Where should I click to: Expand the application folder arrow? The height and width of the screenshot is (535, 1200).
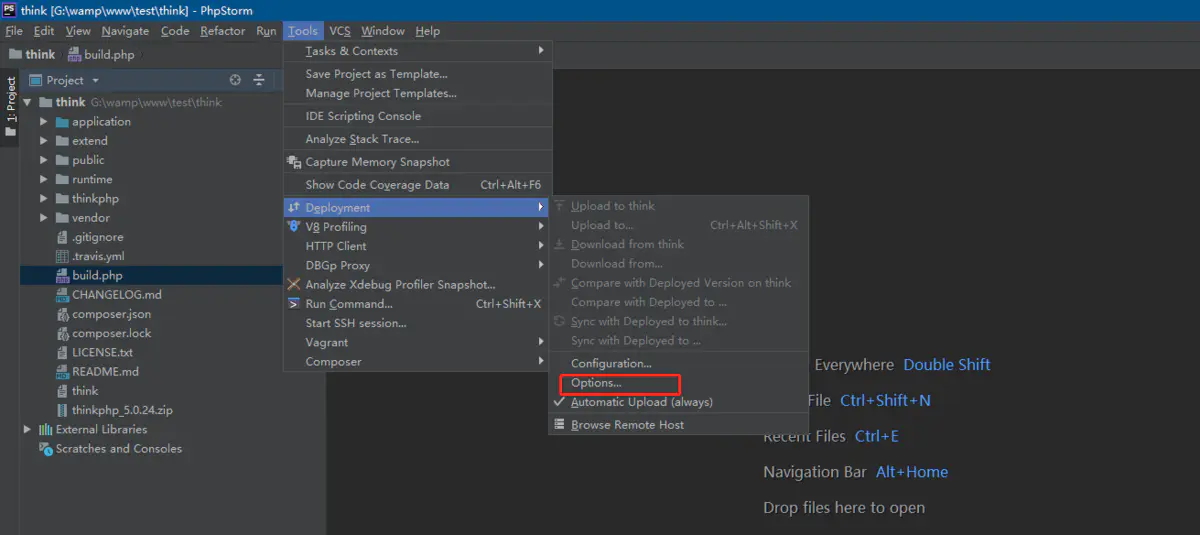[x=44, y=122]
